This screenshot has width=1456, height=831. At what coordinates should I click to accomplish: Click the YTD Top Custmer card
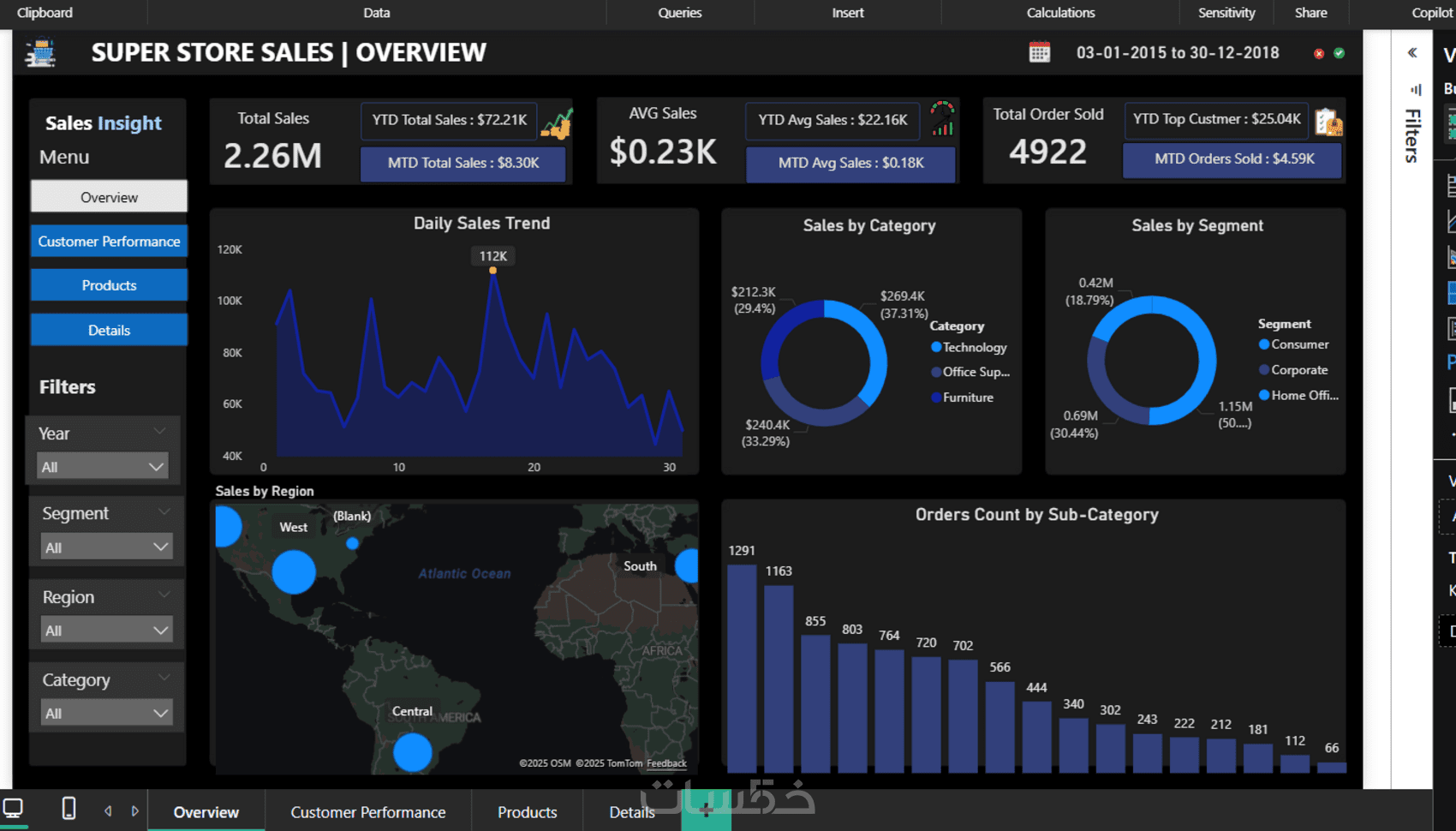tap(1217, 119)
